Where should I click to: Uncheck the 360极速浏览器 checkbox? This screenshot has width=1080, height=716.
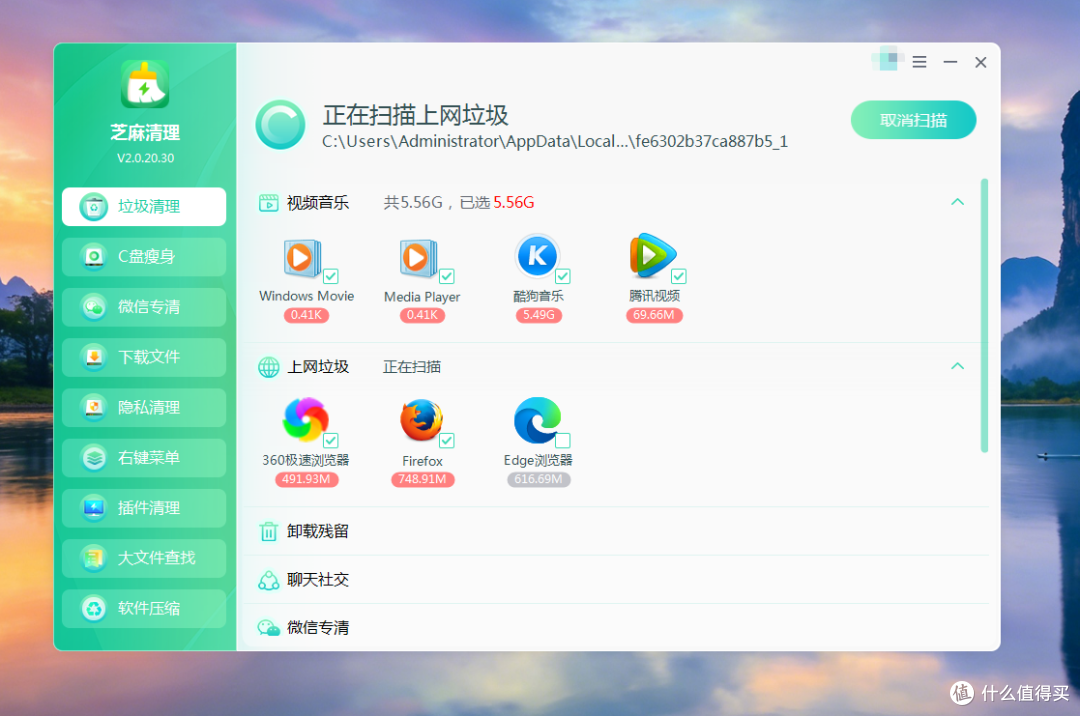(331, 441)
